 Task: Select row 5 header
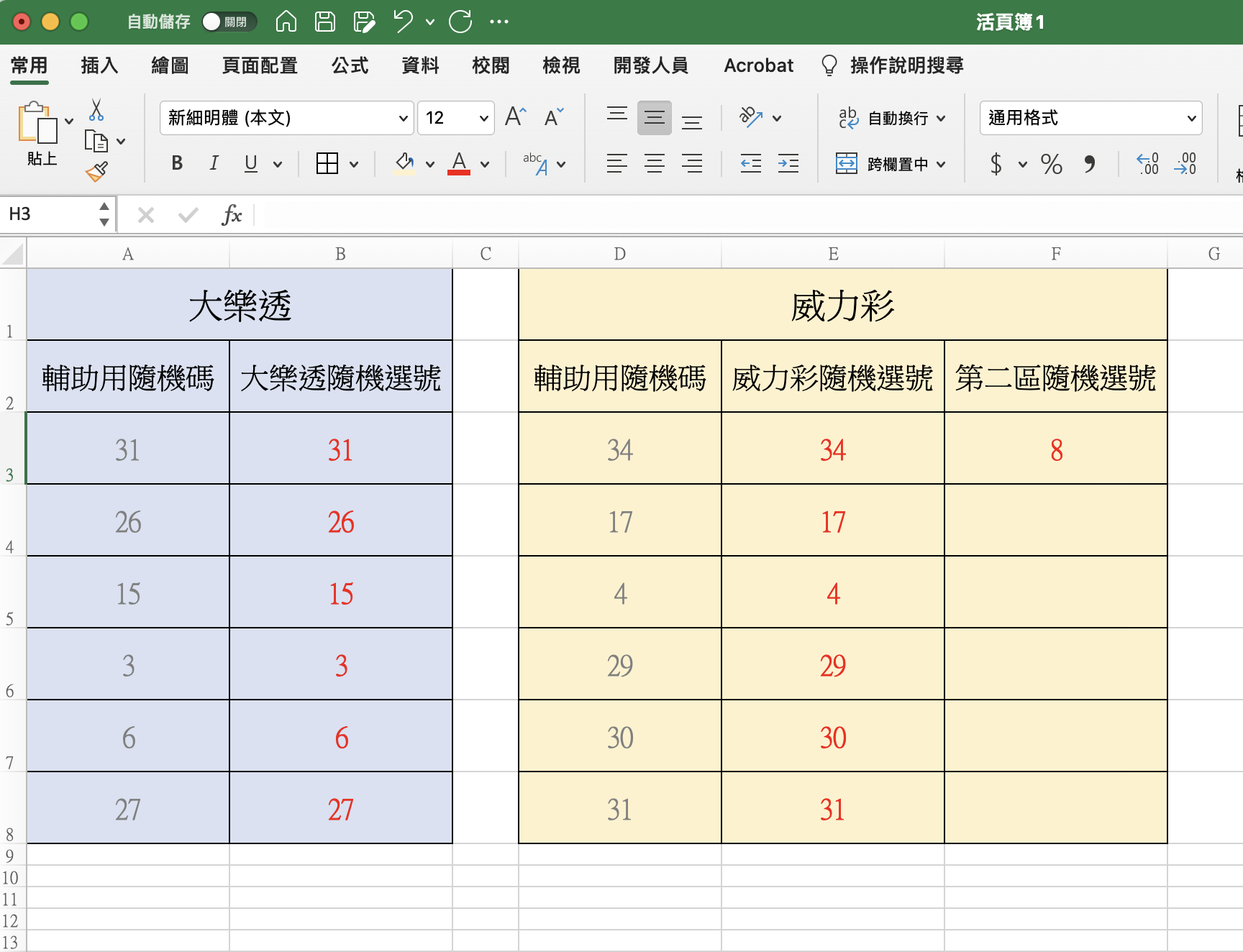coord(12,592)
